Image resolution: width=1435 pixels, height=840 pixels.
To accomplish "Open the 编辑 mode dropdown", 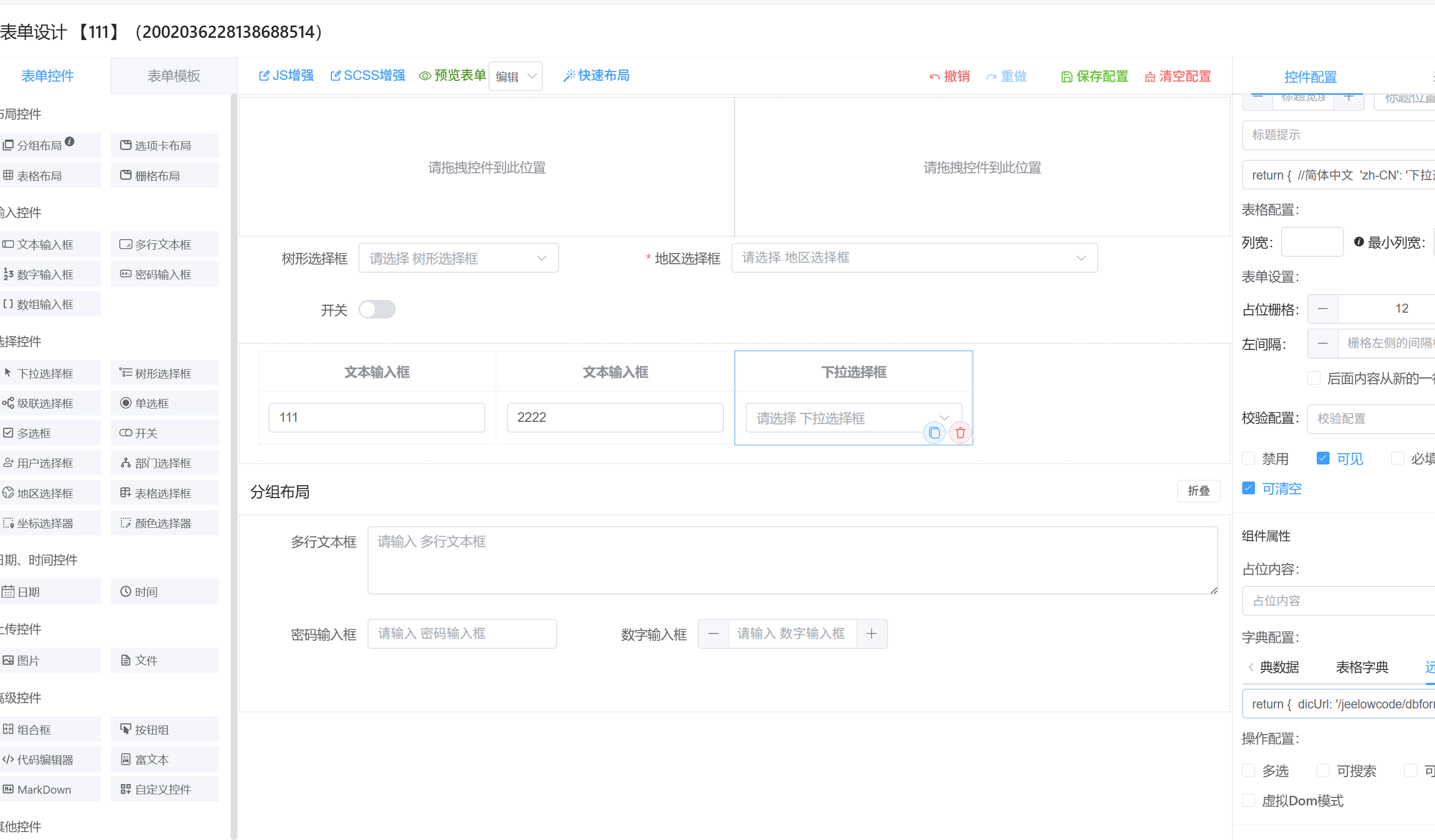I will coord(515,76).
